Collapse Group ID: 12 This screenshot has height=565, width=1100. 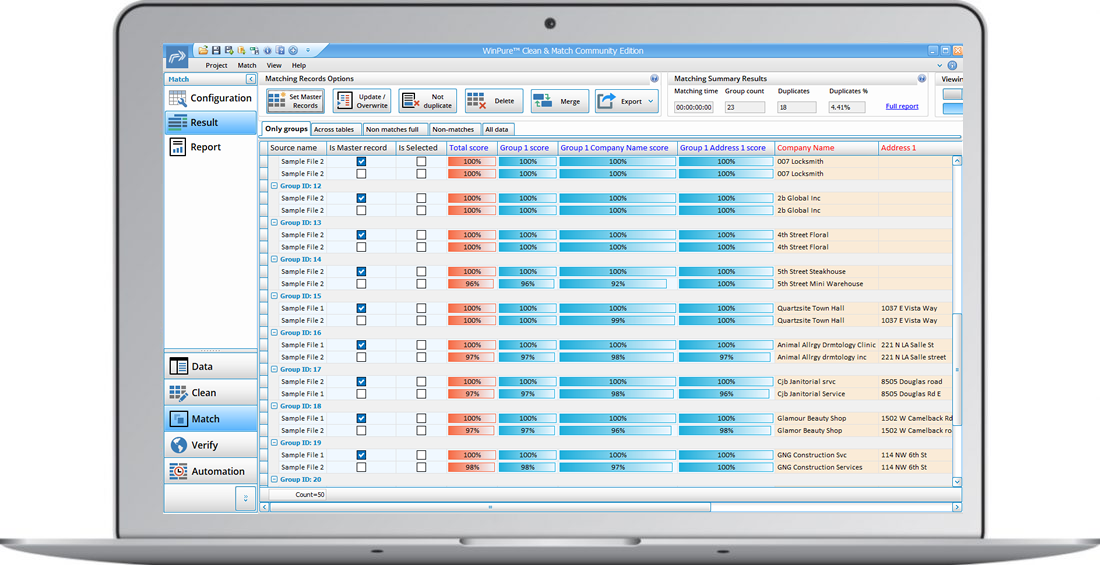(x=274, y=186)
